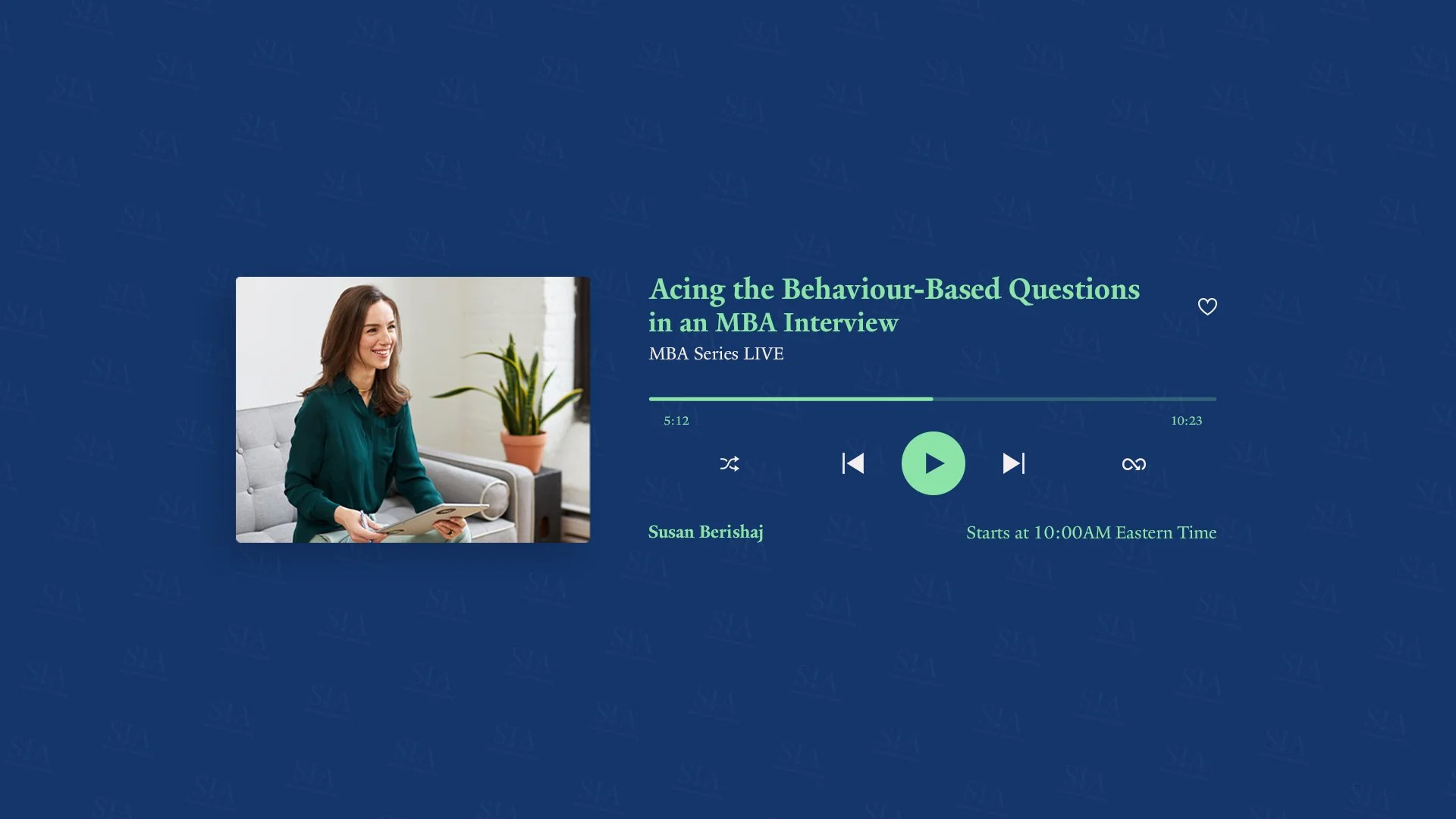Click "Starts at 10:00AM Eastern Time"

click(x=1091, y=533)
